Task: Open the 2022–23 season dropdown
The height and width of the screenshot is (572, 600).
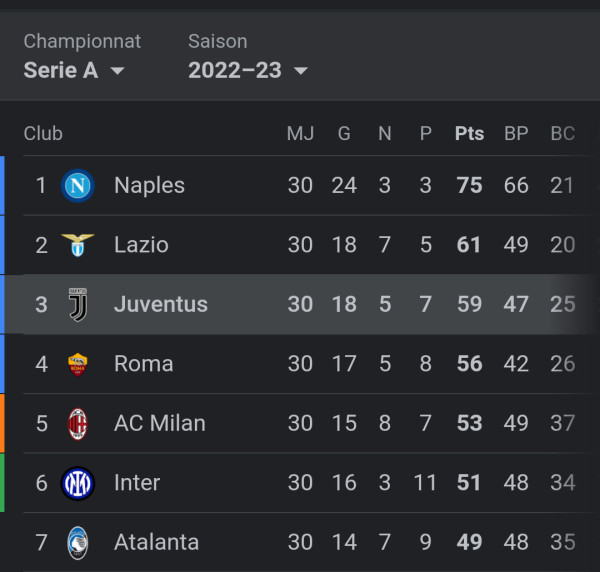Action: pyautogui.click(x=246, y=70)
